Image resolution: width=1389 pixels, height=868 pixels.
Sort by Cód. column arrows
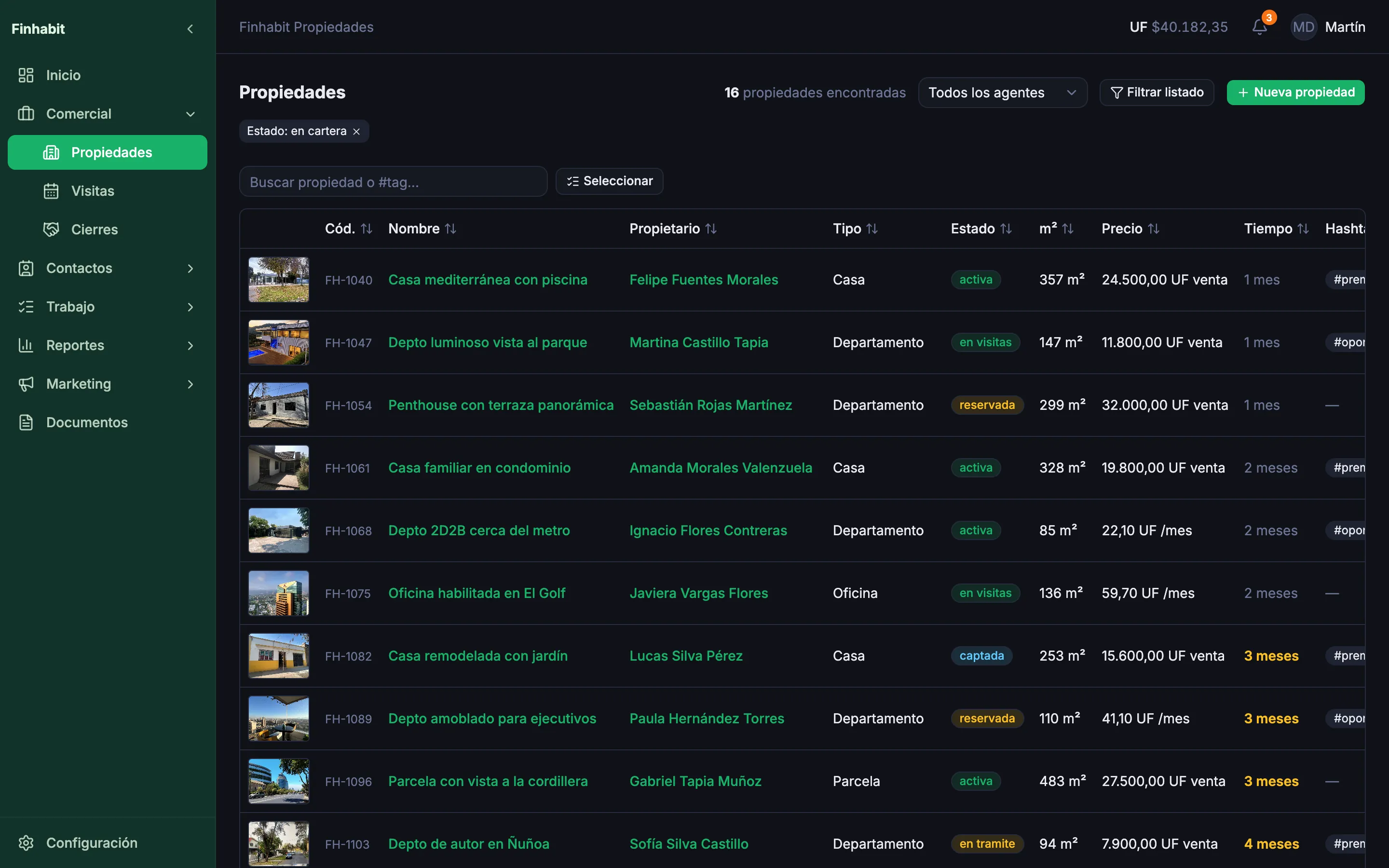pyautogui.click(x=367, y=229)
